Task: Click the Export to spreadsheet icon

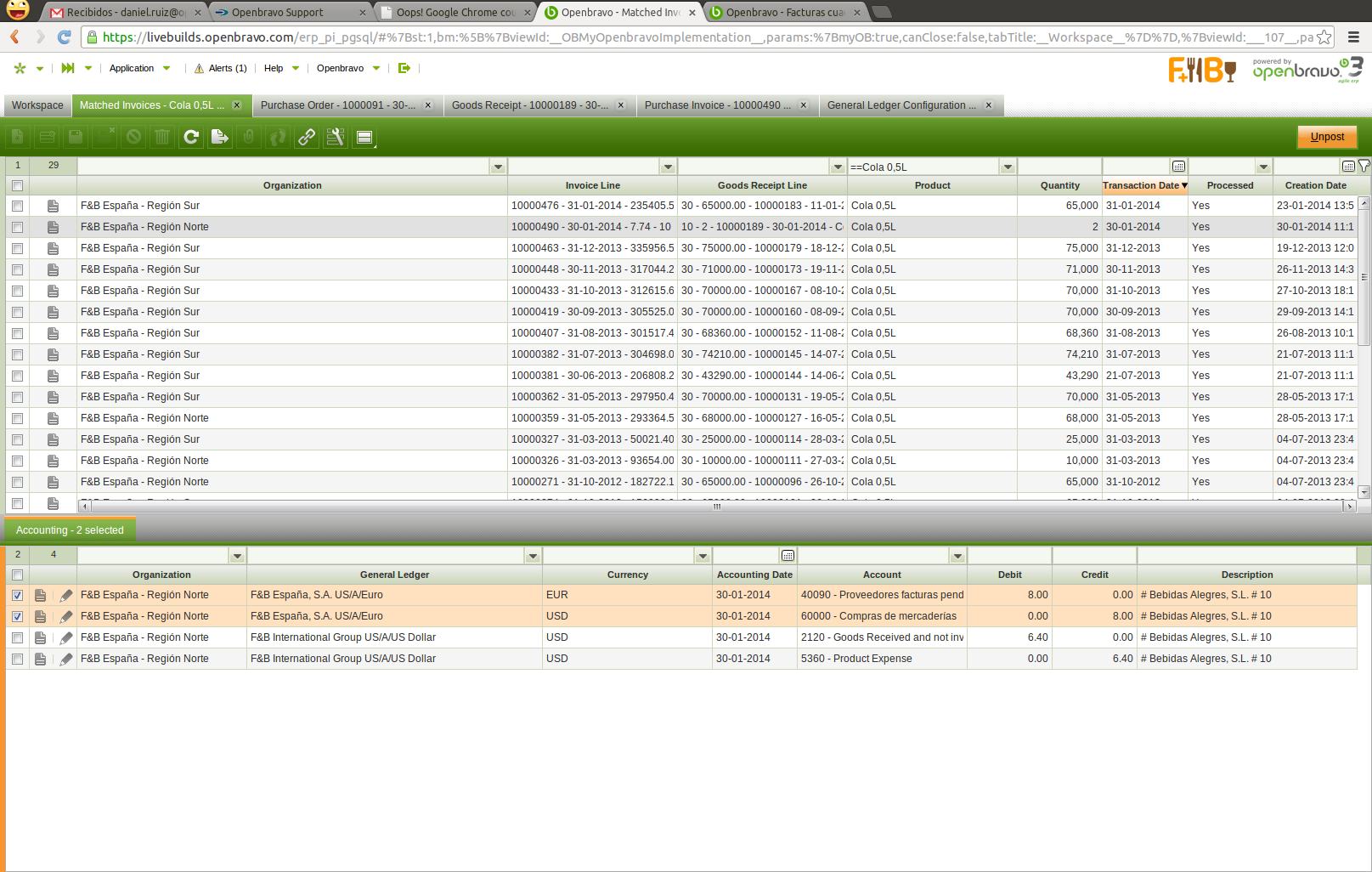Action: (220, 137)
